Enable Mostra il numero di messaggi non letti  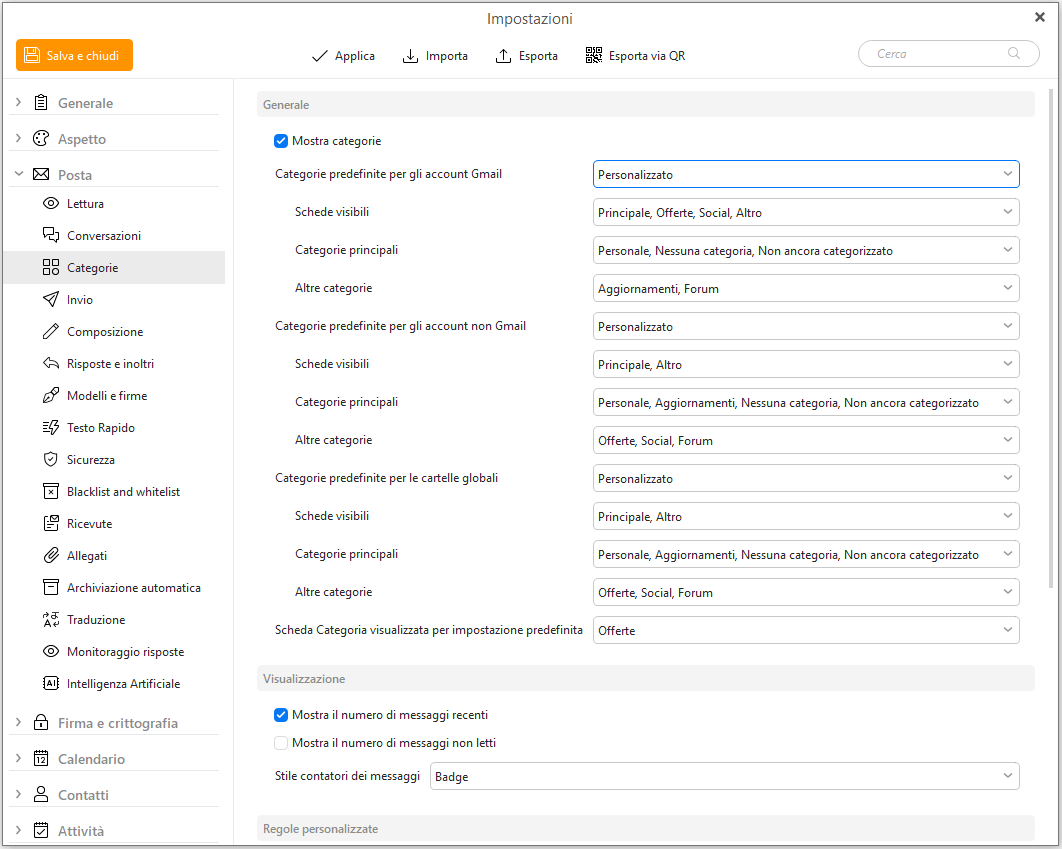tap(281, 743)
